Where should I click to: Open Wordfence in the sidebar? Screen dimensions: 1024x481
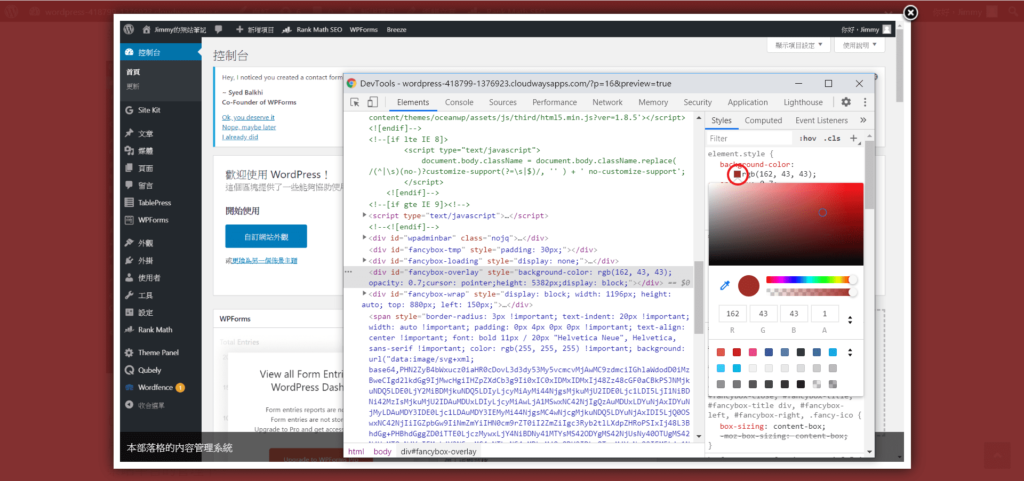pos(155,387)
